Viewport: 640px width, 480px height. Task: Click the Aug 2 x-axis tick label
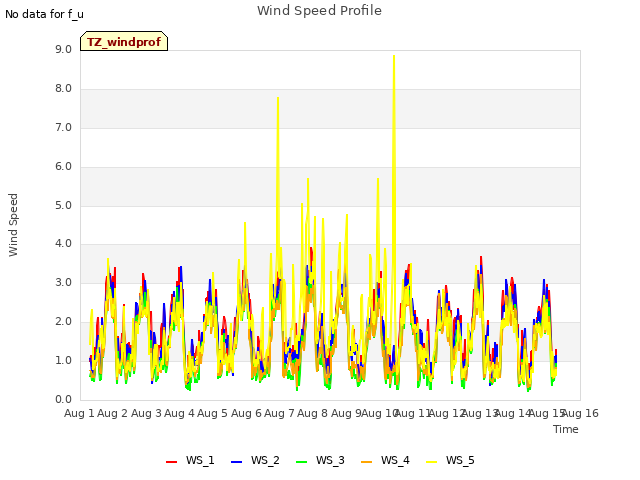coord(113,413)
